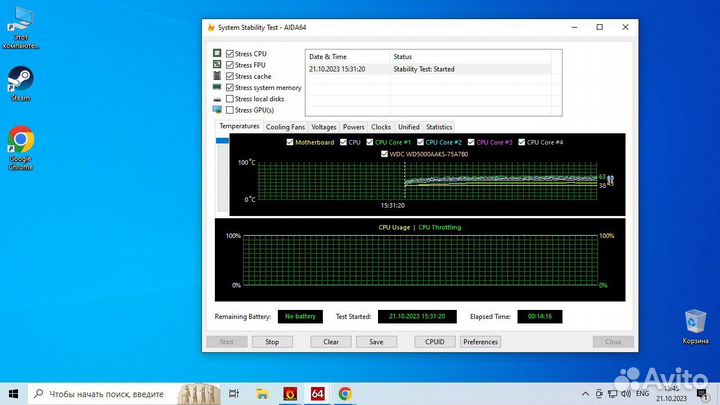
Task: Switch to the Statistics tab
Action: [x=439, y=127]
